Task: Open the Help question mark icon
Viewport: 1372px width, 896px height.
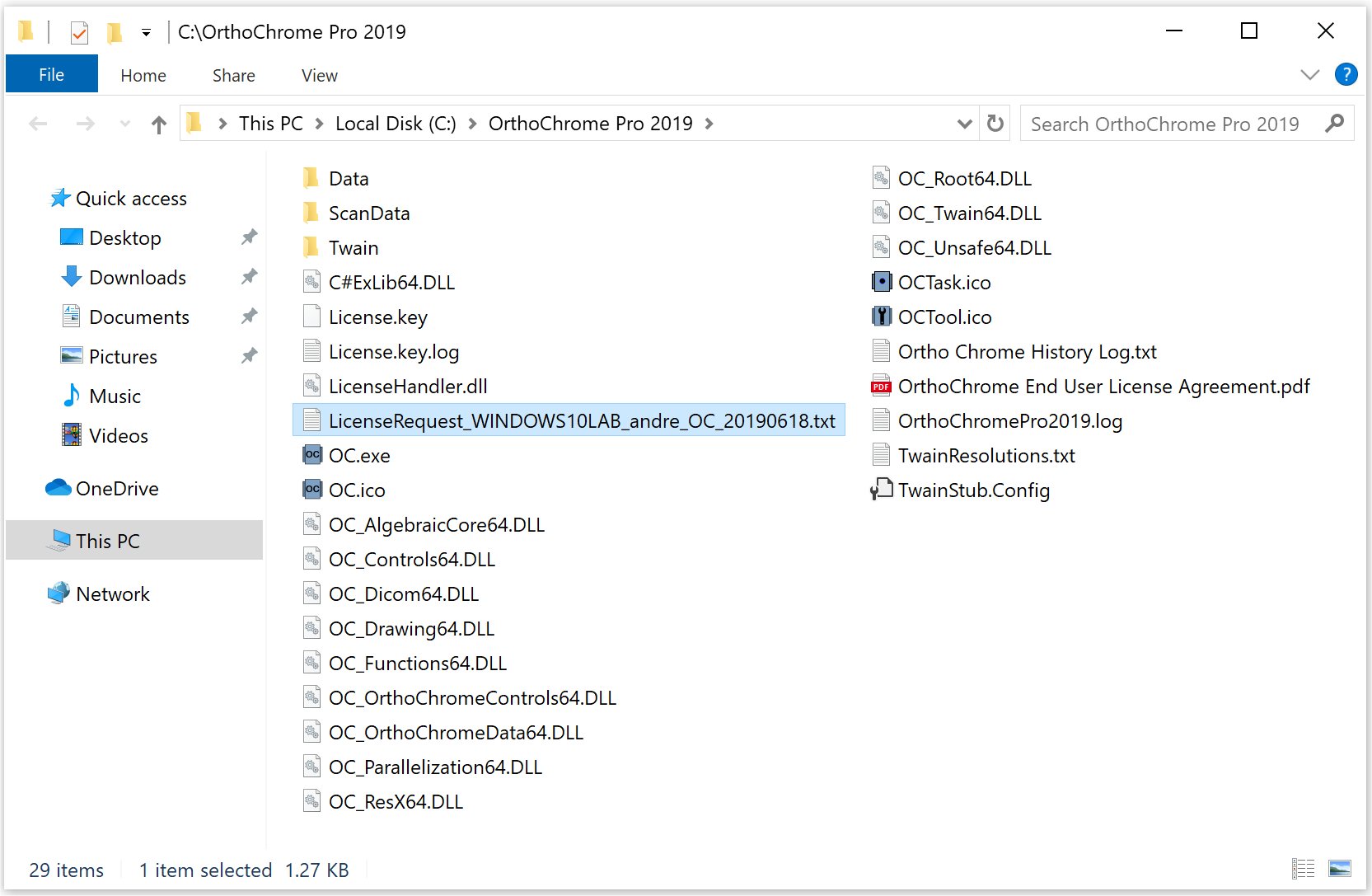Action: click(1346, 75)
